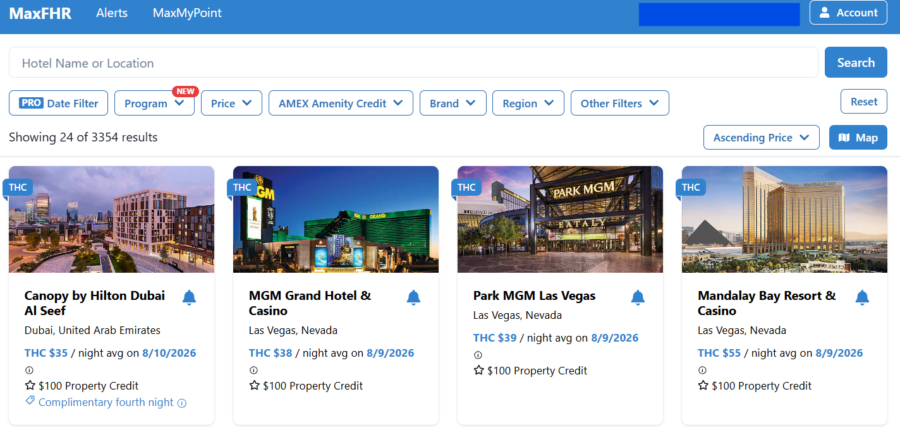Switch to Map view
The height and width of the screenshot is (435, 900).
pyautogui.click(x=858, y=138)
